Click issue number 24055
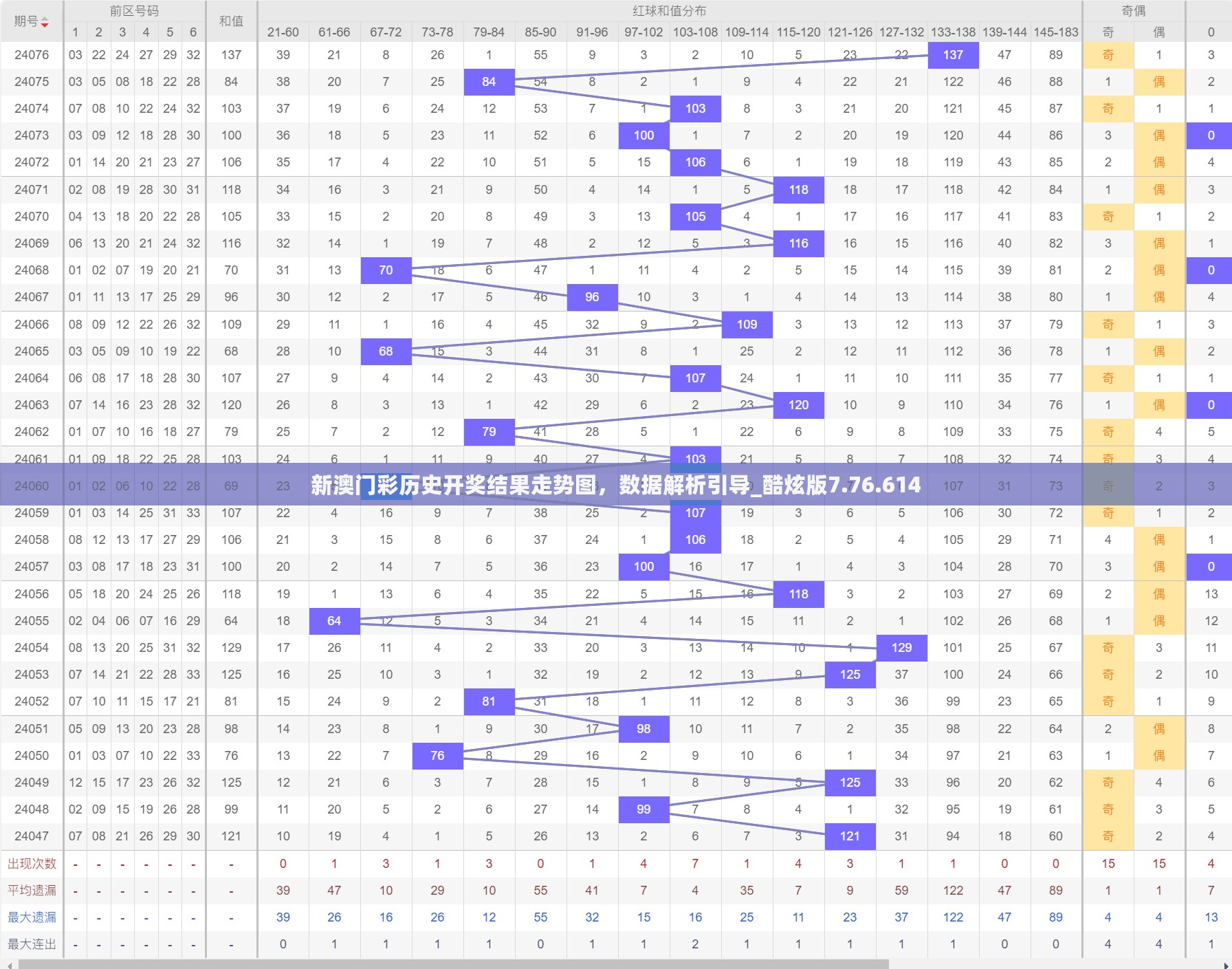Viewport: 1232px width, 969px height. tap(32, 621)
